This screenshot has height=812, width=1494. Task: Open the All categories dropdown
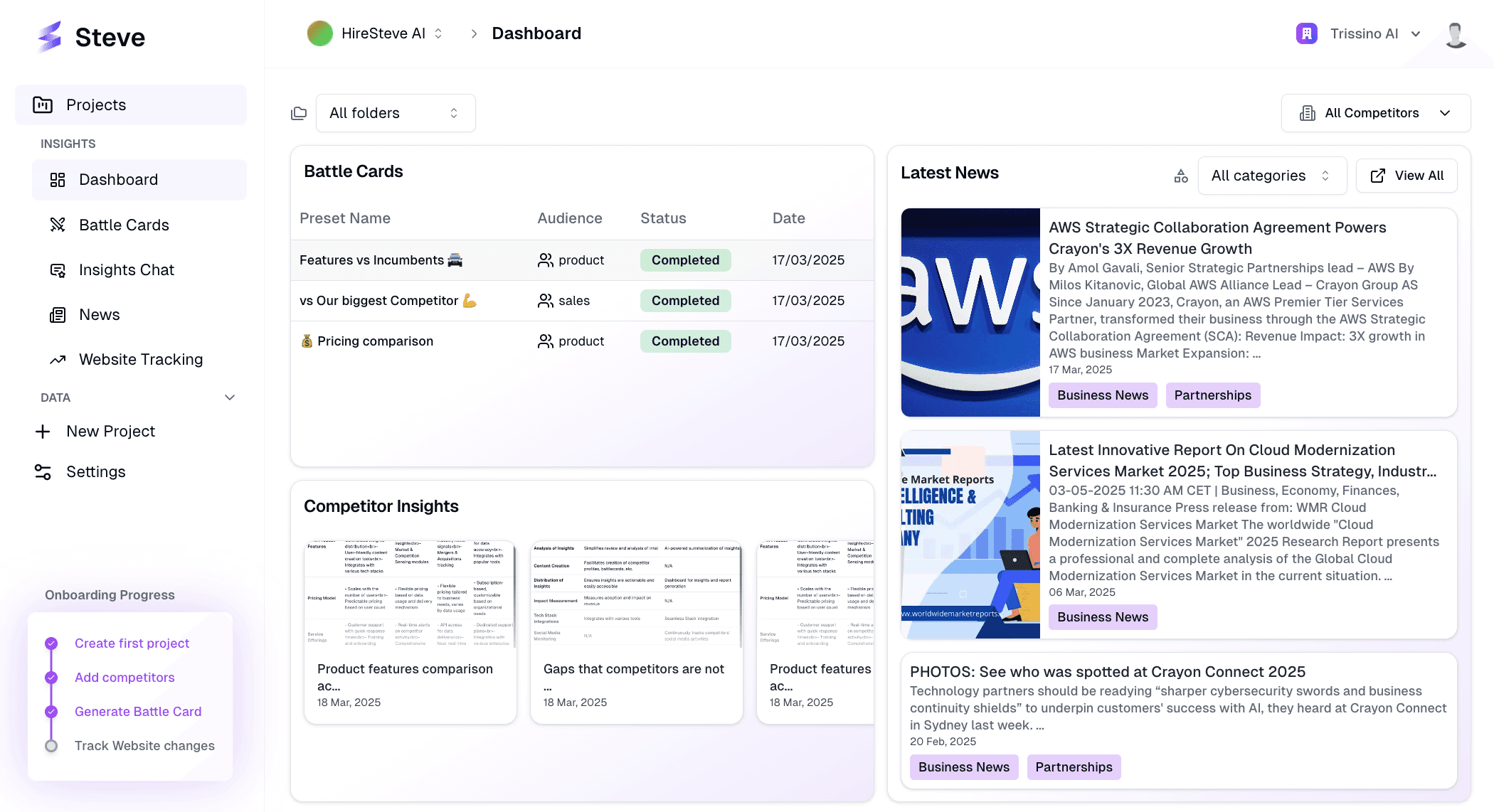(1271, 176)
